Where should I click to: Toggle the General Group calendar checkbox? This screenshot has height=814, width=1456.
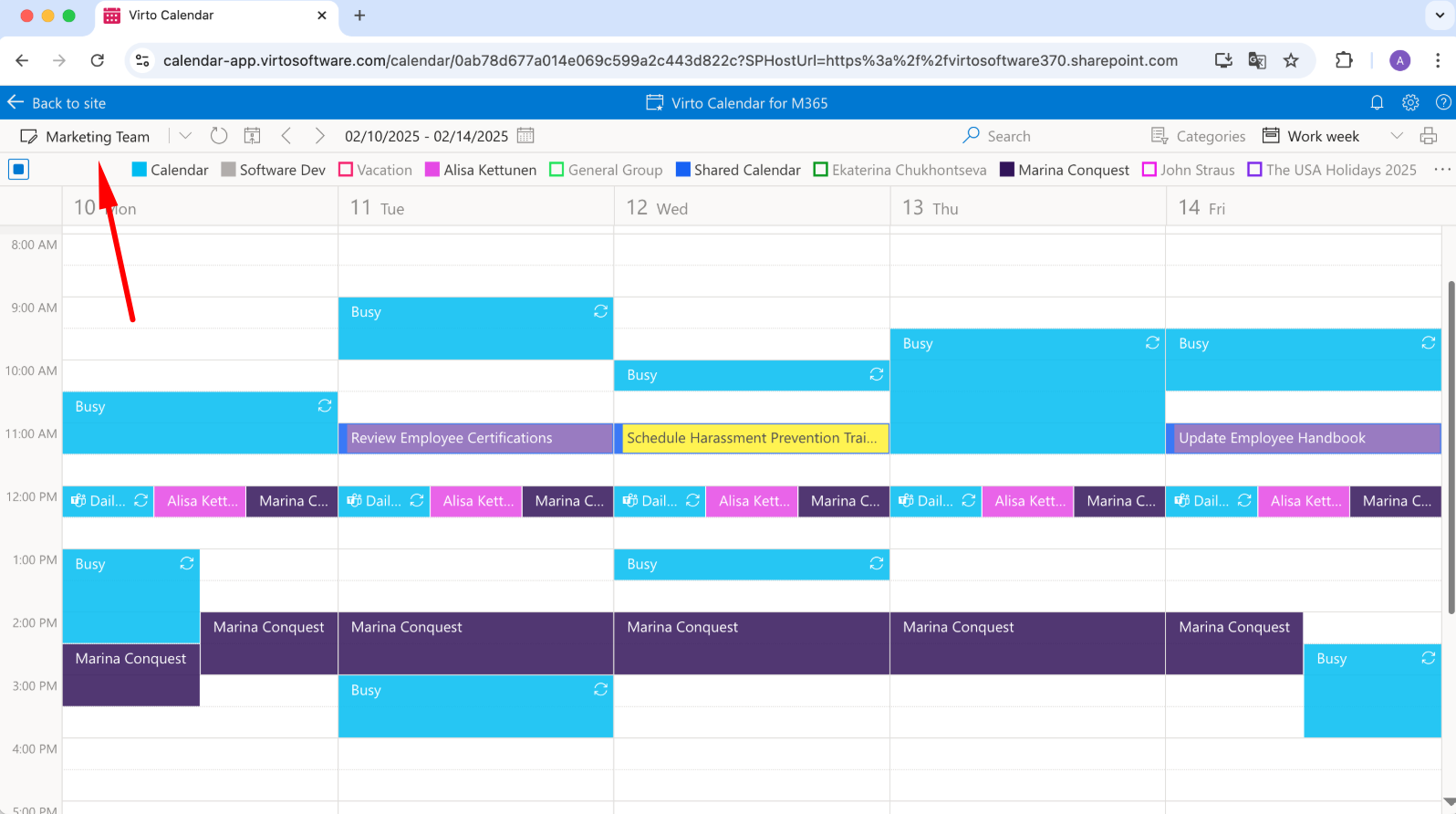(556, 170)
